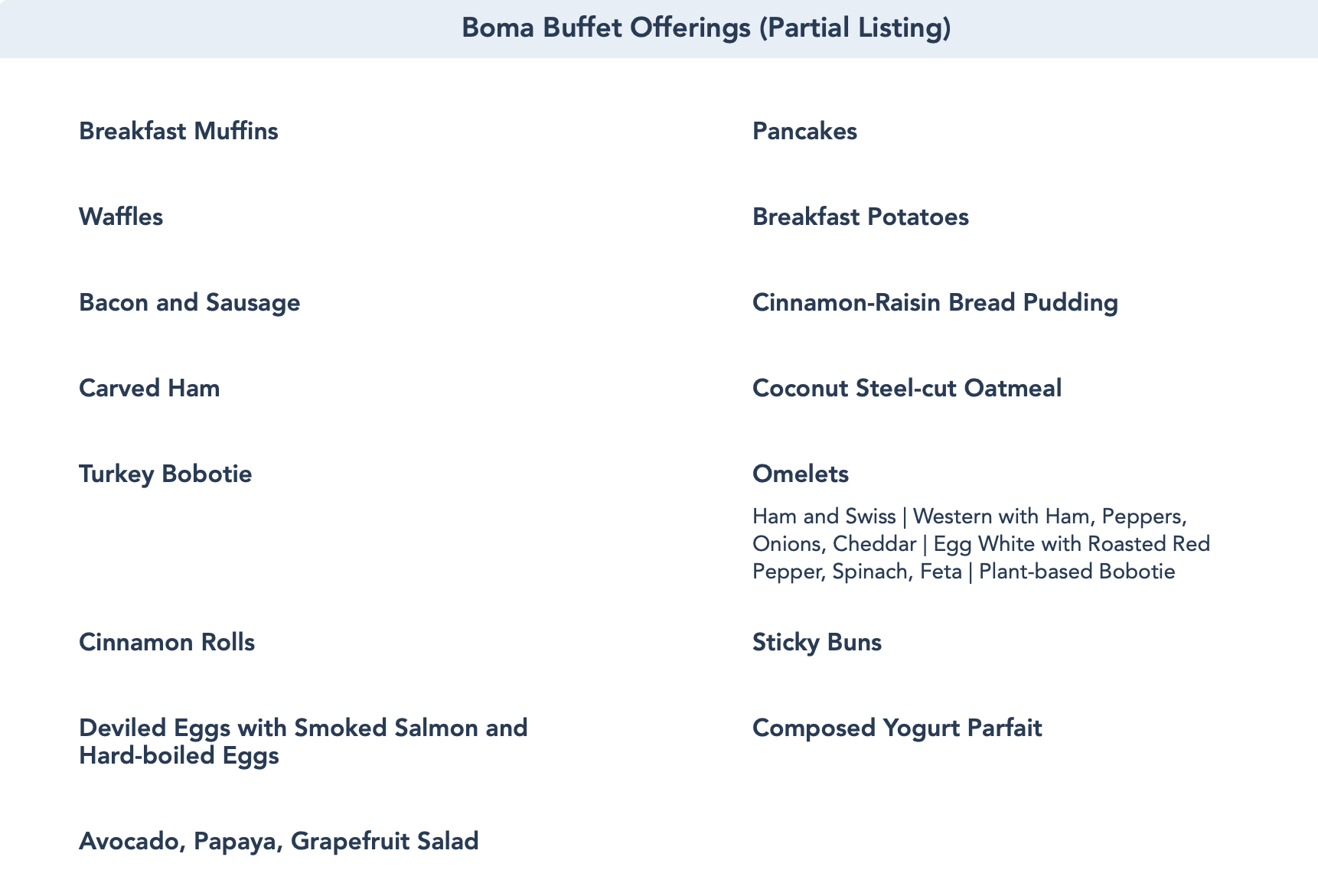
Task: Click the Breakfast Potatoes heading
Action: [x=860, y=217]
